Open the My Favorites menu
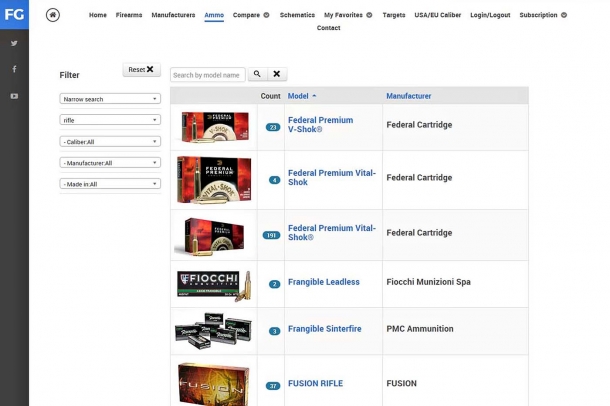610x406 pixels. click(343, 15)
